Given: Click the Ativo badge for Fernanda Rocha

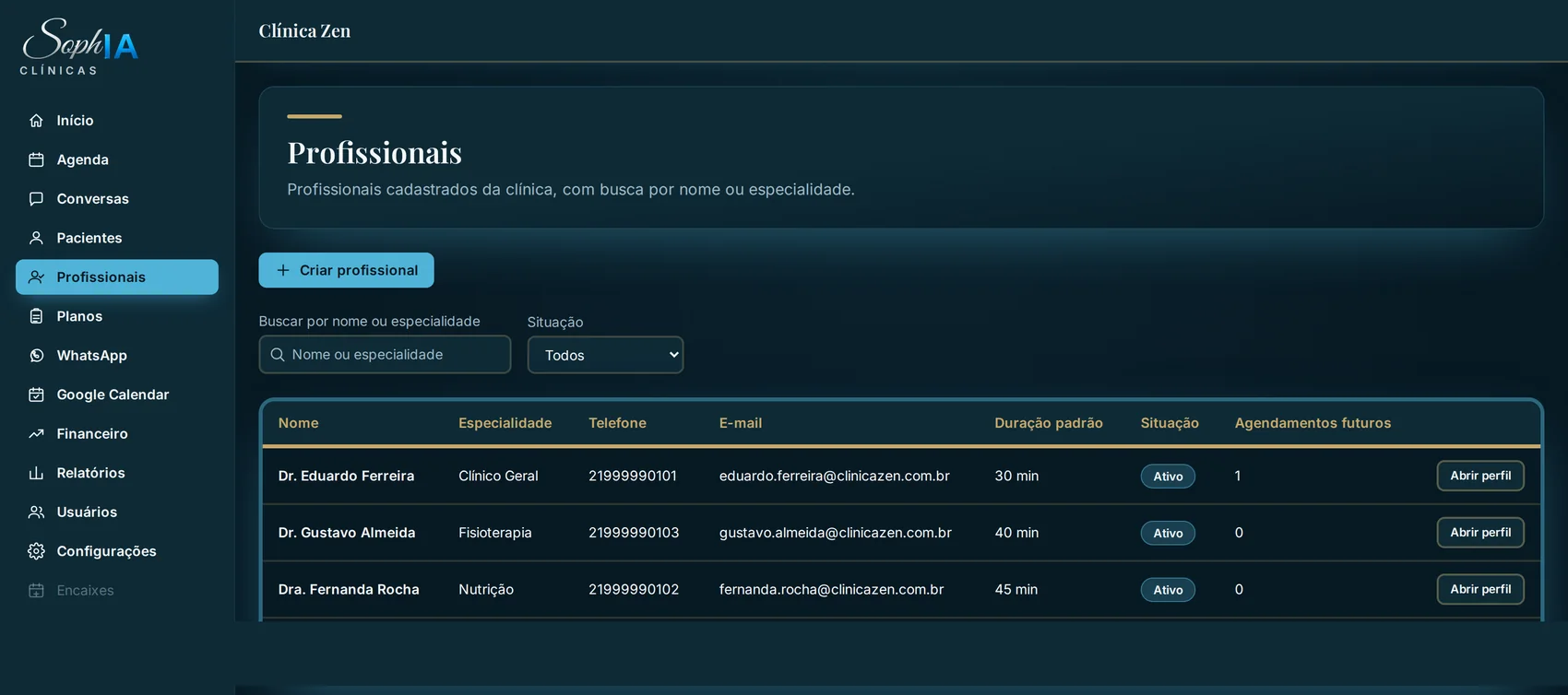Looking at the screenshot, I should (x=1168, y=590).
